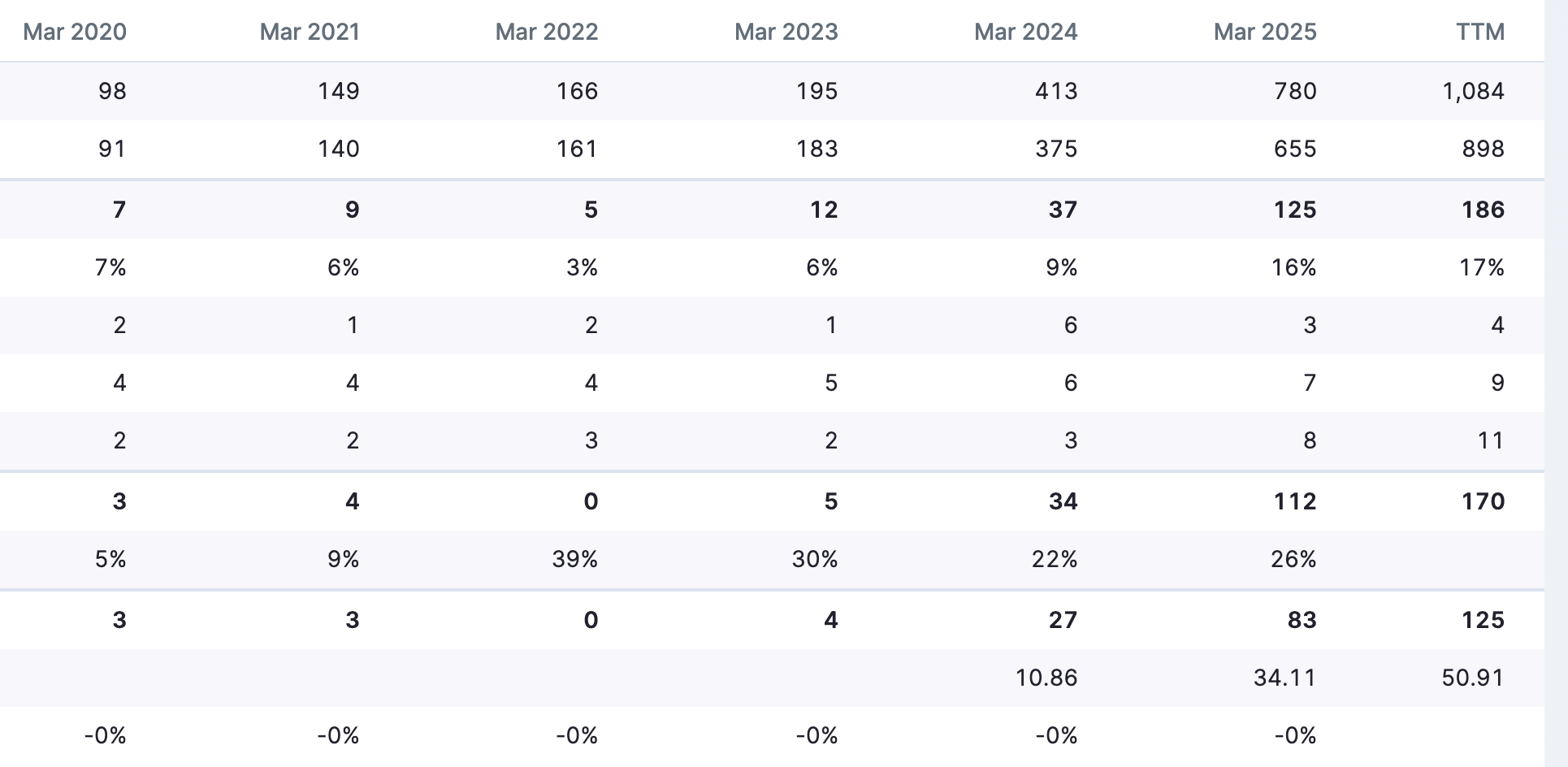The width and height of the screenshot is (1568, 767).
Task: Select the 898 cell under TTM
Action: [x=1483, y=149]
